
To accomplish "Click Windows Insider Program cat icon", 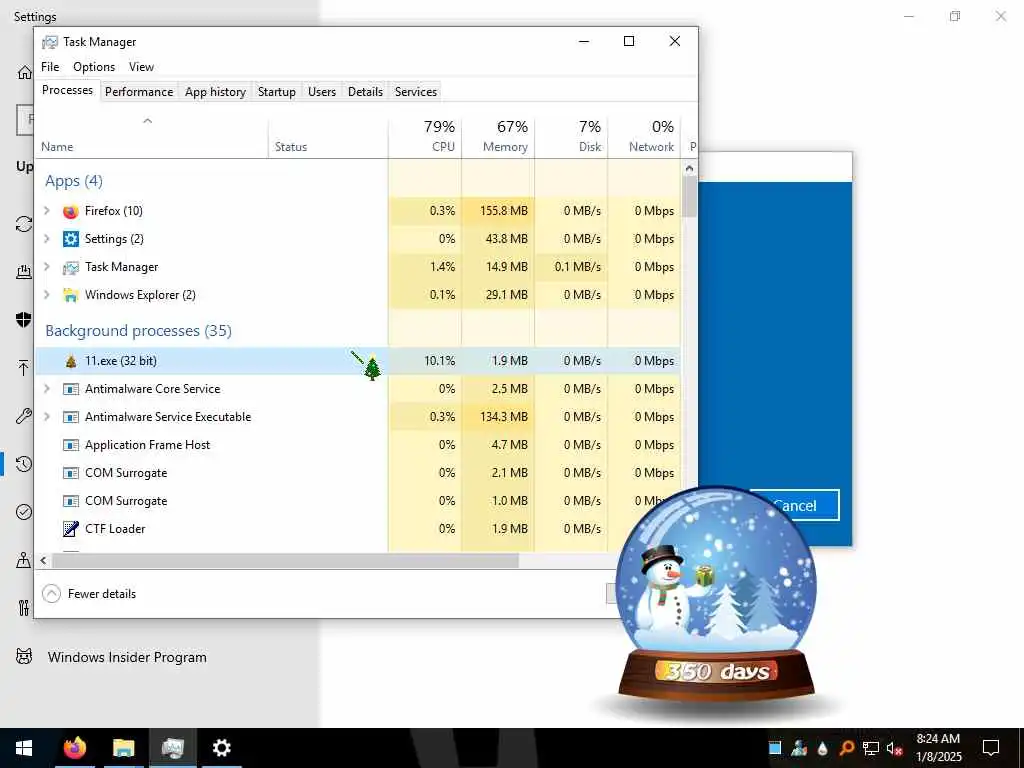I will tap(24, 656).
